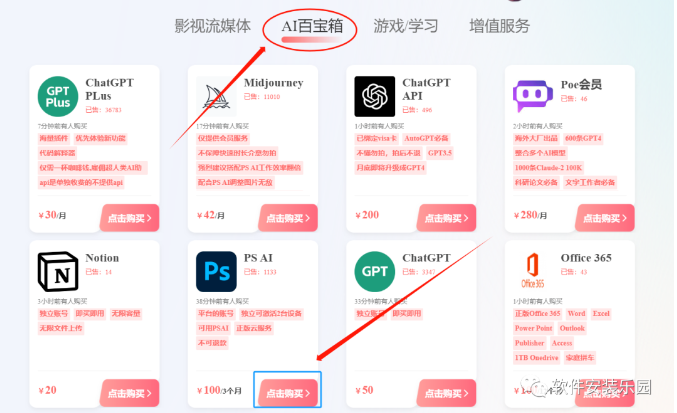
Task: Click the ¥200 price
Action: click(367, 215)
